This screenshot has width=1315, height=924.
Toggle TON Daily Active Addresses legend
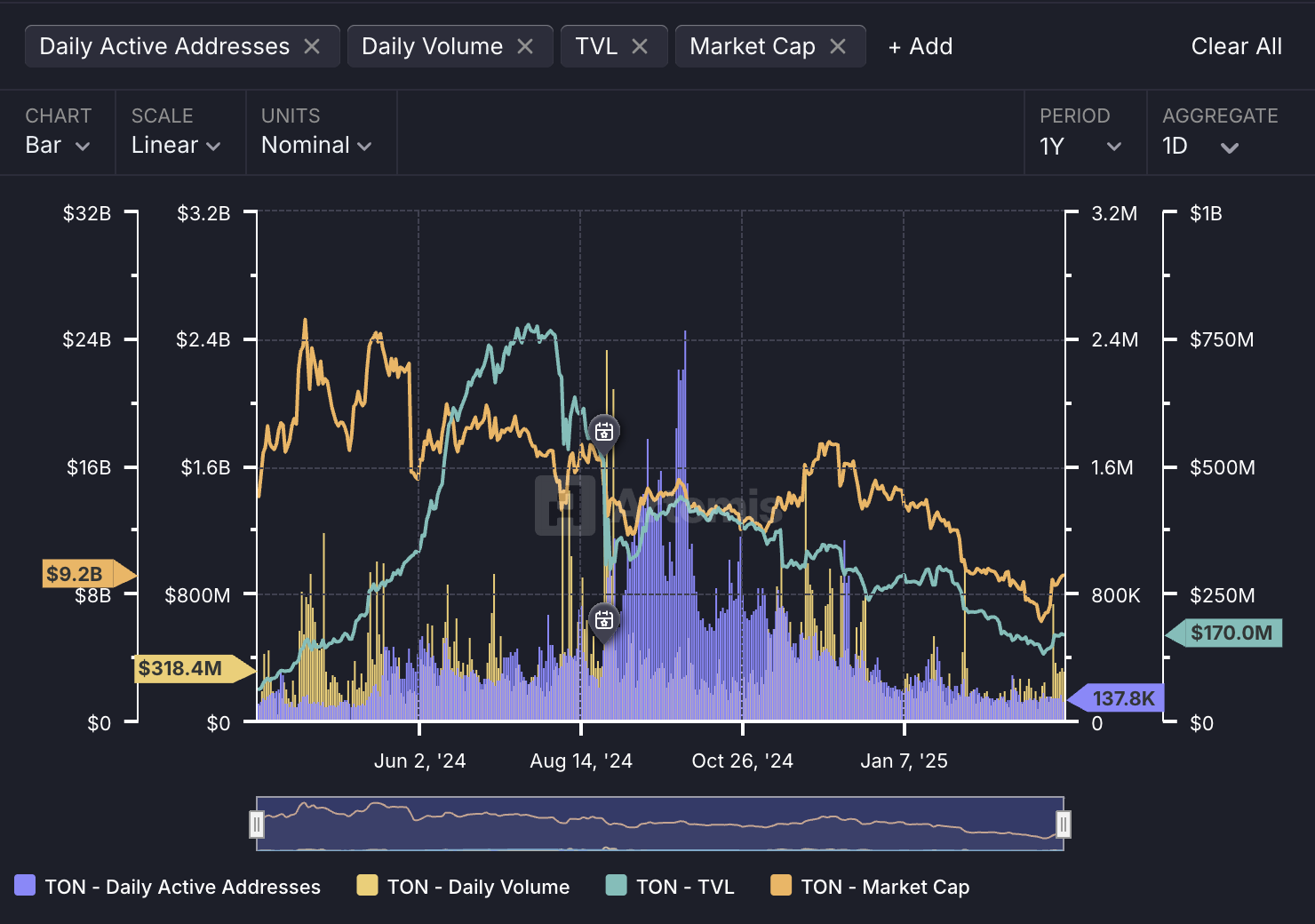tap(168, 887)
